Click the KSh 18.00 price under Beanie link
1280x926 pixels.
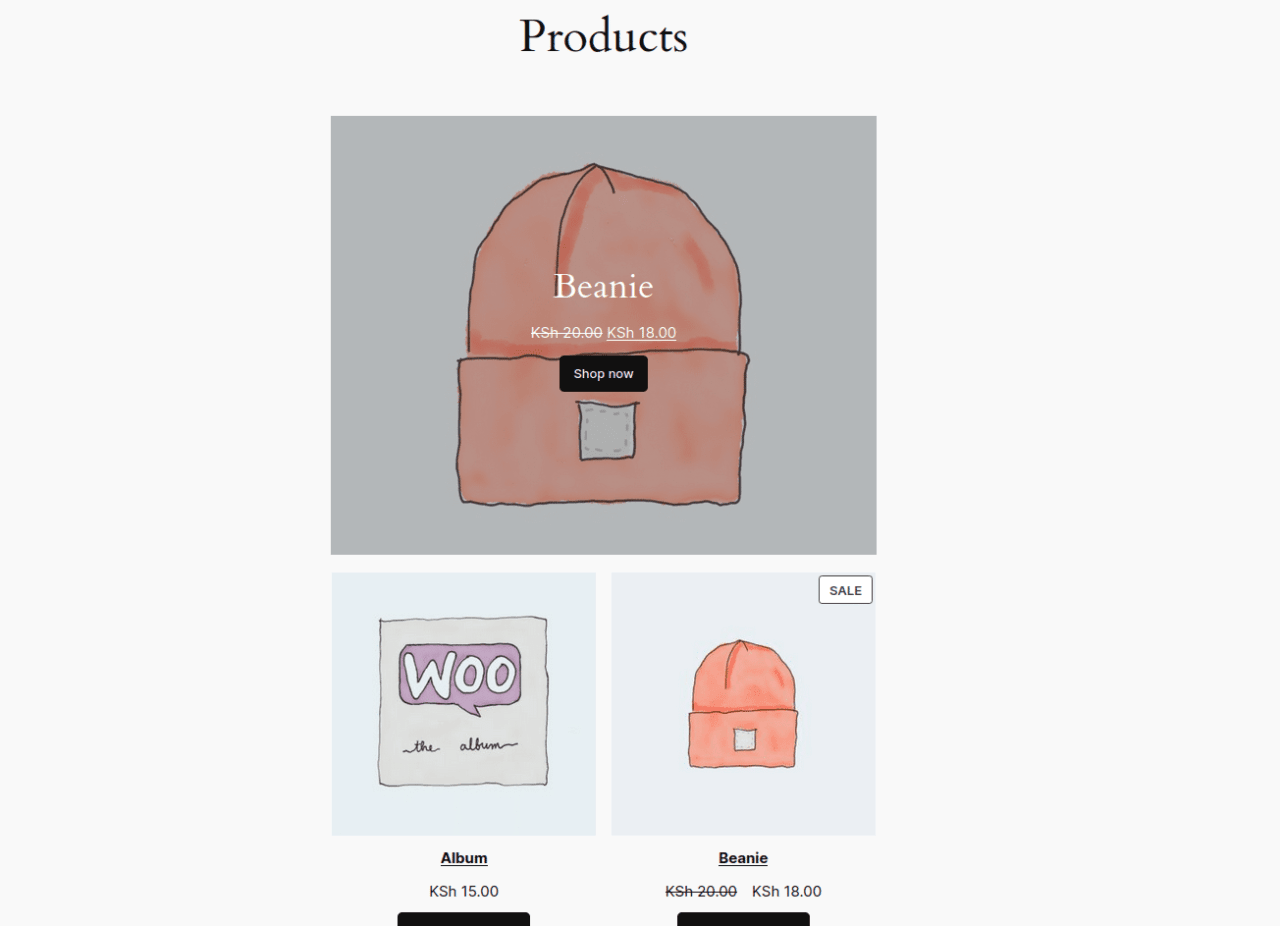(x=786, y=891)
